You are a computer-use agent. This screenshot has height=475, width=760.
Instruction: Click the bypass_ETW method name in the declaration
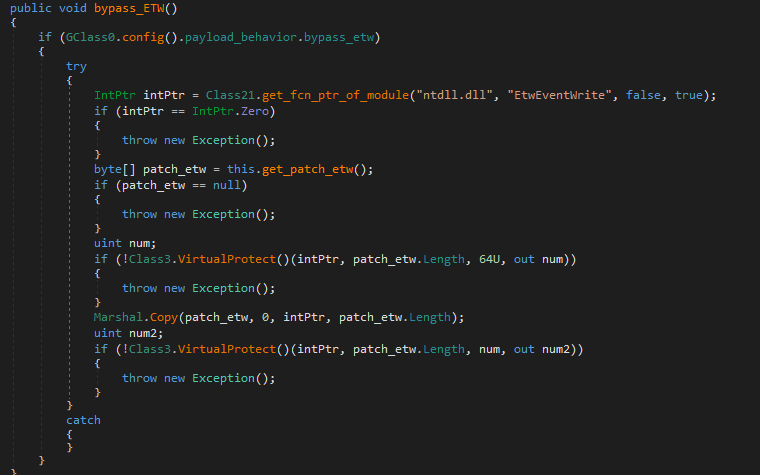pyautogui.click(x=129, y=8)
